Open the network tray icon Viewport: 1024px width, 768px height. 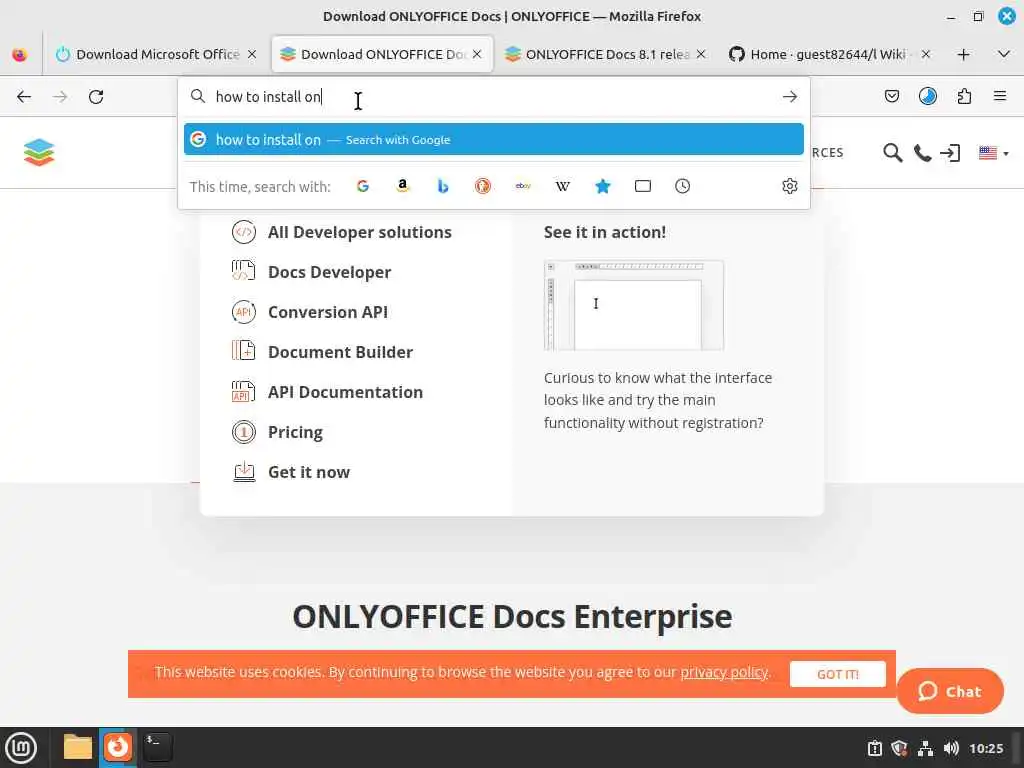tap(925, 748)
